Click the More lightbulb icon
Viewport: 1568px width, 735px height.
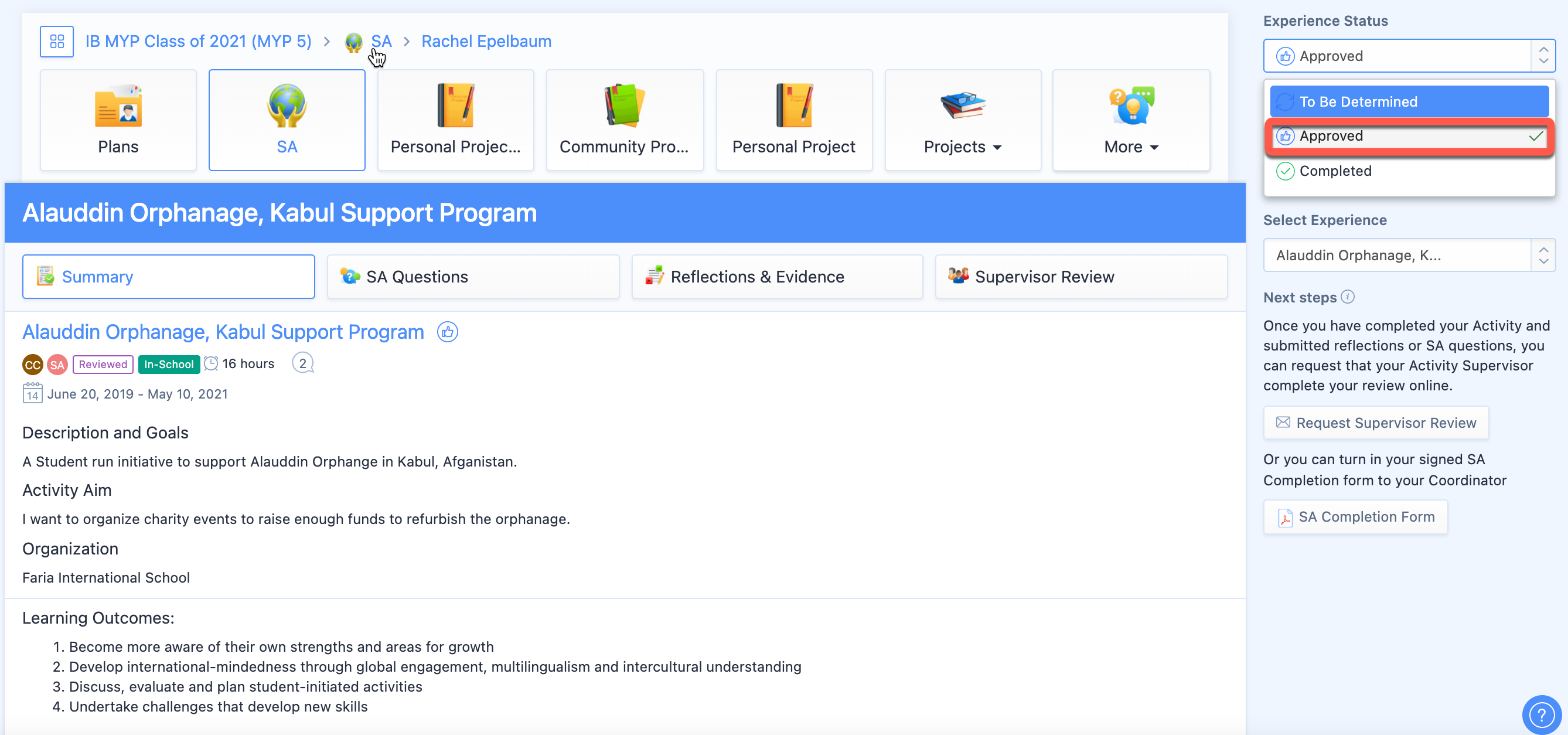click(x=1131, y=106)
